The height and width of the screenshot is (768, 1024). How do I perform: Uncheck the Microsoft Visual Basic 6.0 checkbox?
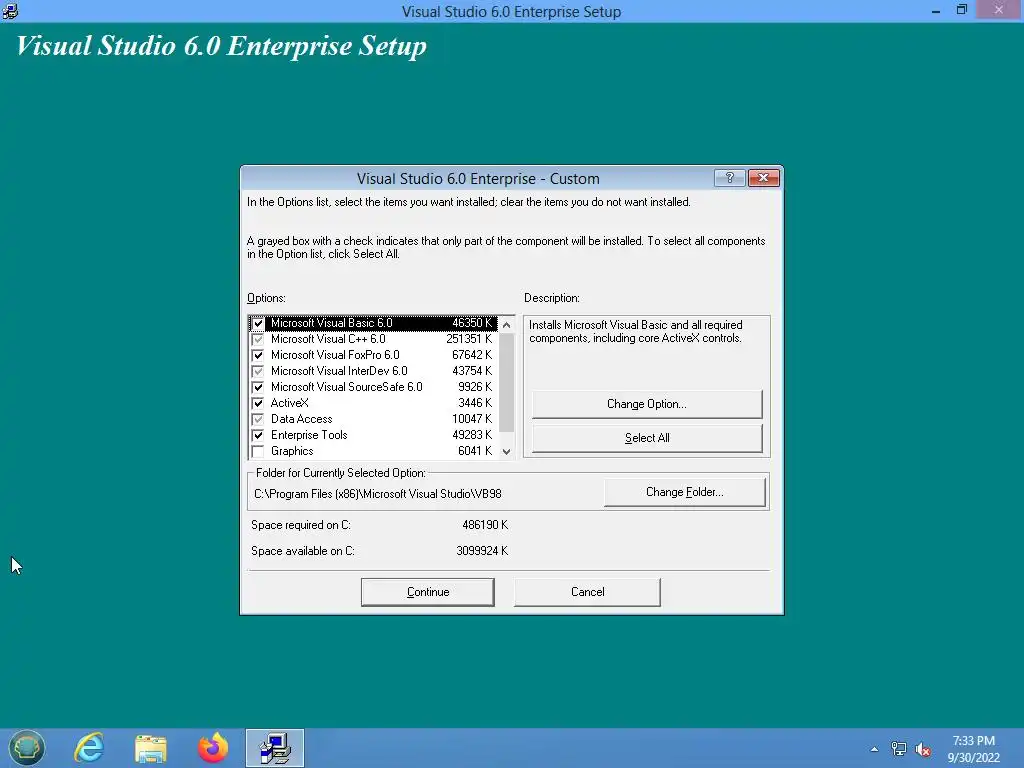[x=258, y=323]
